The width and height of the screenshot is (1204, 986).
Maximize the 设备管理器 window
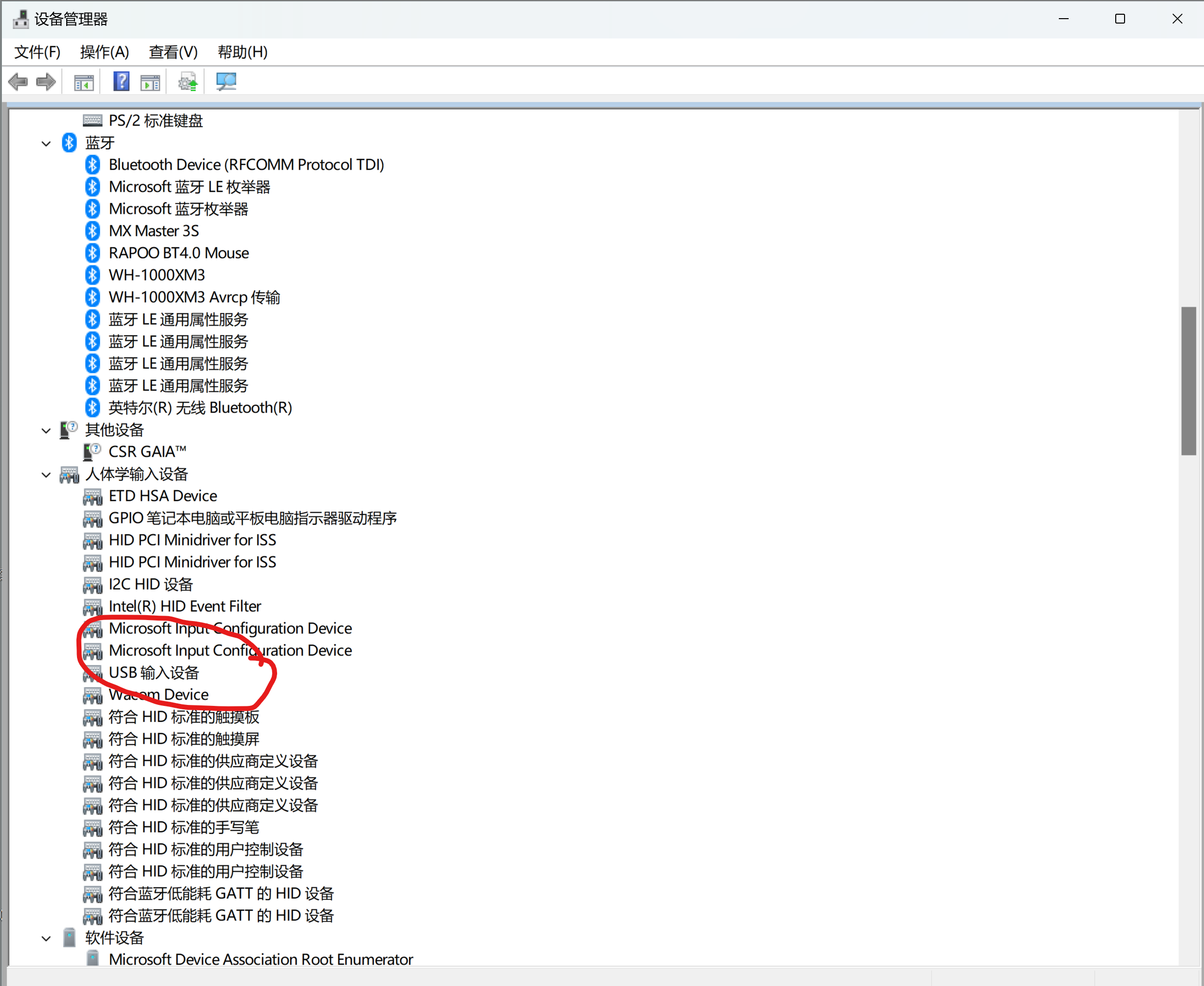[1120, 19]
